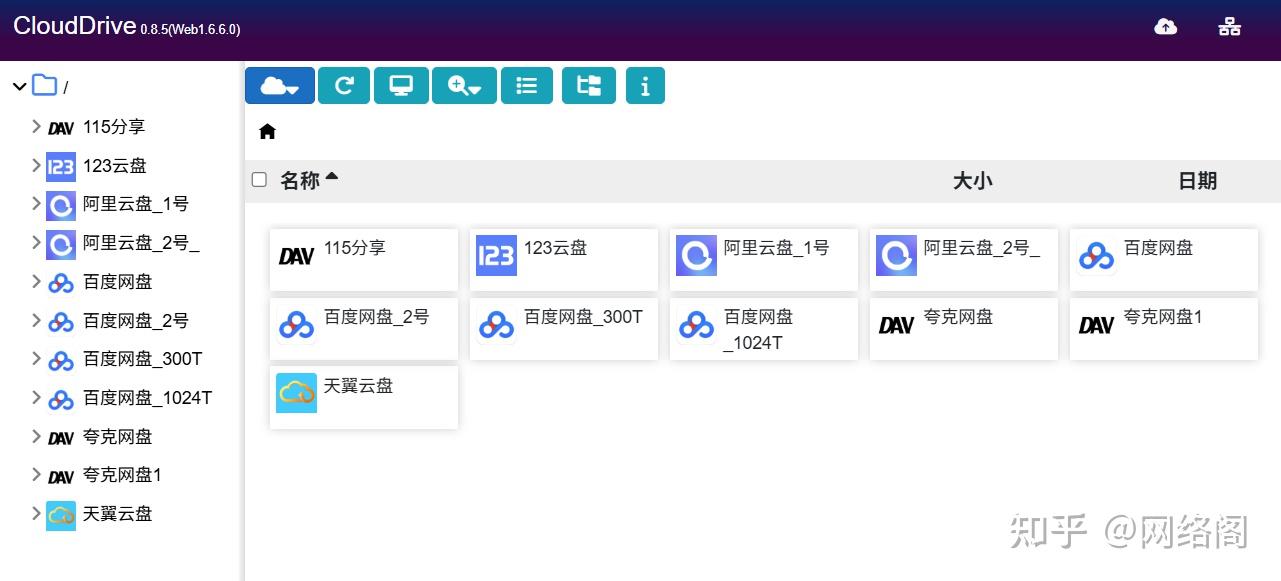Click the 日期 column header
Image resolution: width=1281 pixels, height=581 pixels.
tap(1196, 181)
